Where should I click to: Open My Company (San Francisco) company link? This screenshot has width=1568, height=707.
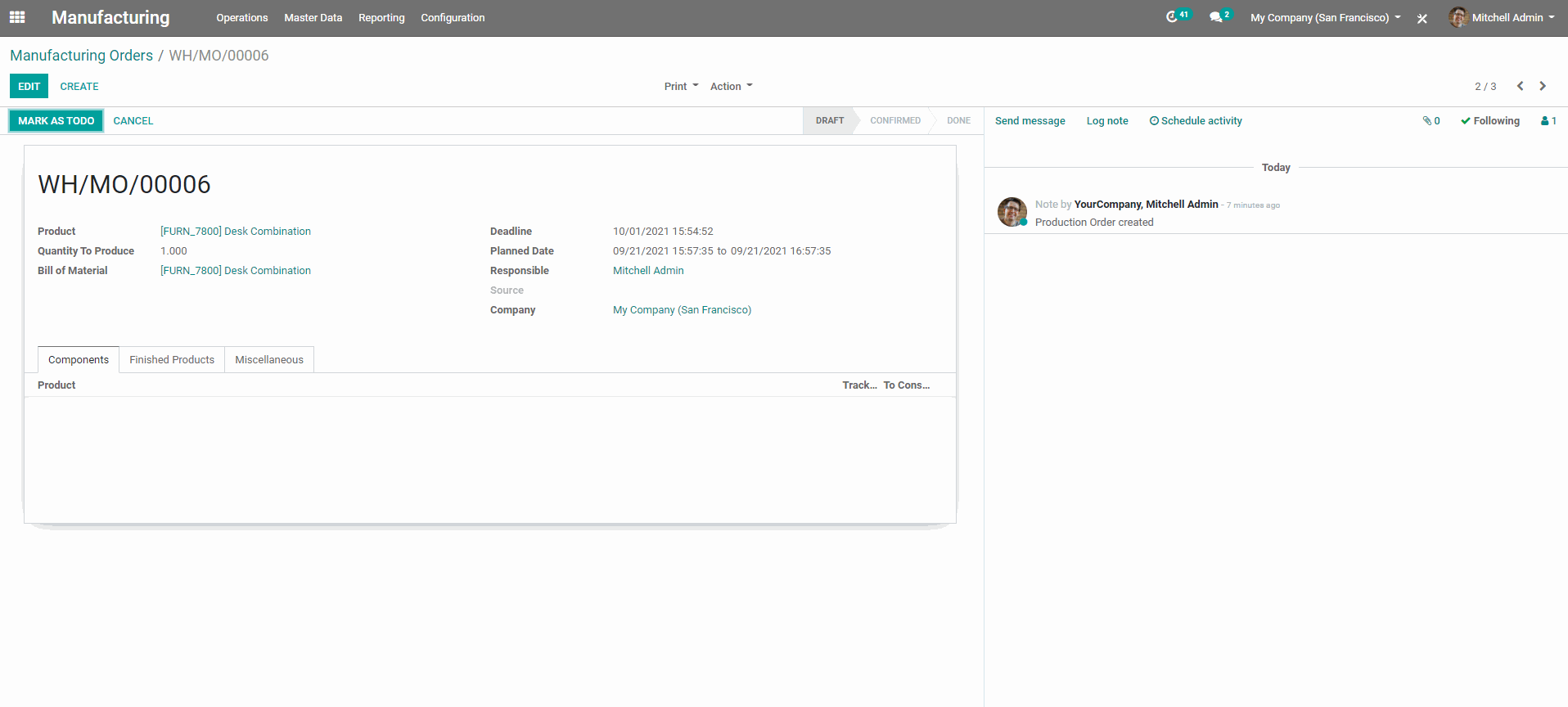[682, 309]
